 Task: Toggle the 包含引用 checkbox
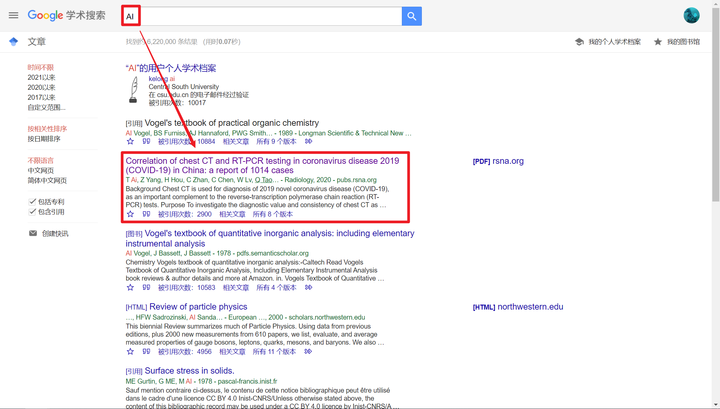(x=32, y=212)
